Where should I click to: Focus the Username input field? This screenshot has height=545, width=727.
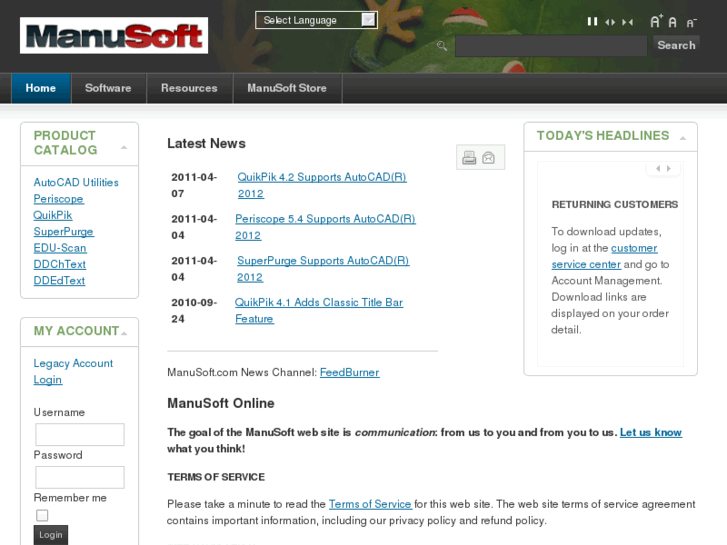click(80, 435)
